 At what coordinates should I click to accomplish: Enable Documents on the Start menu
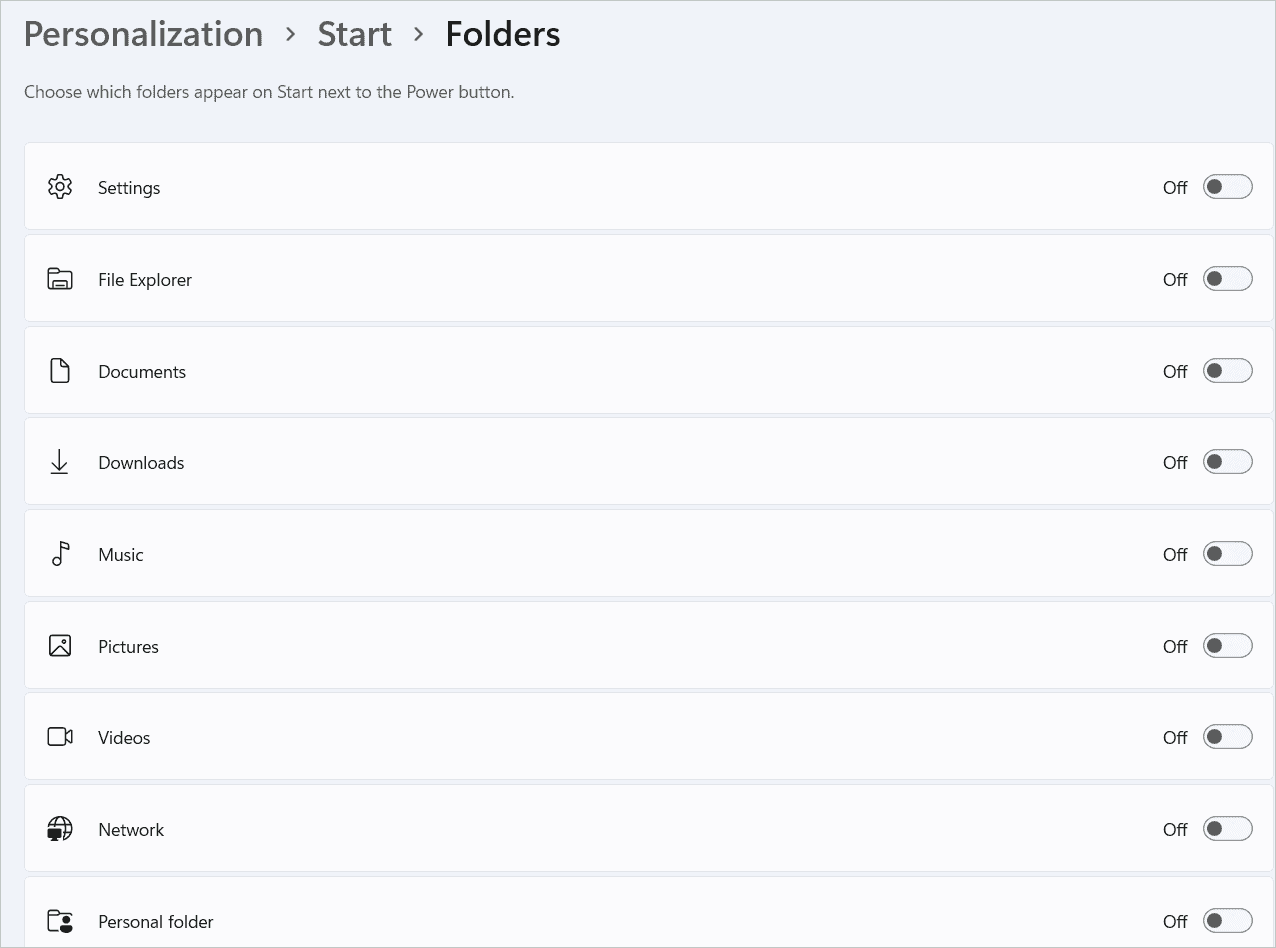point(1227,371)
